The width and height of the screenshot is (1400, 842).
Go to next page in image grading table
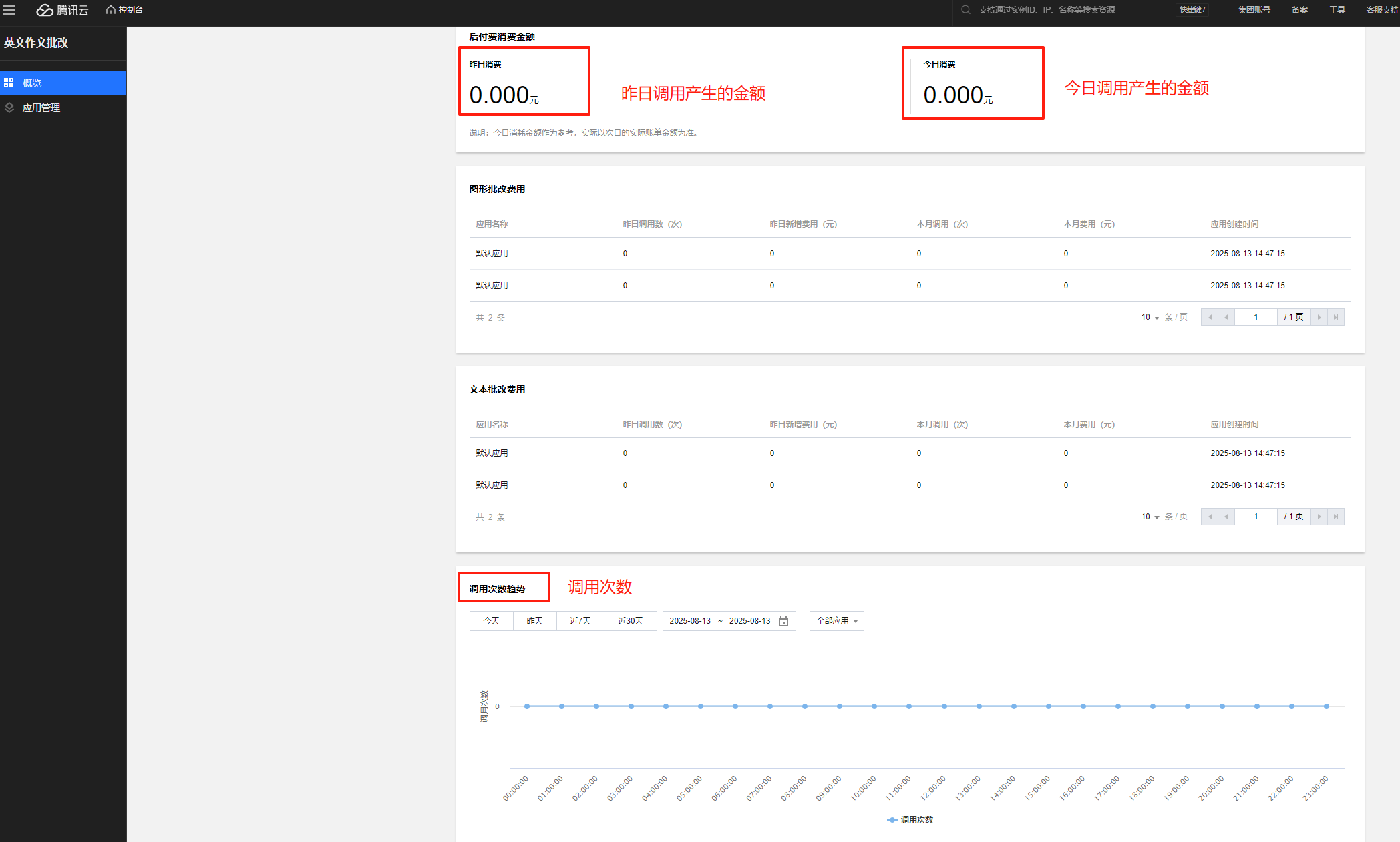point(1319,318)
